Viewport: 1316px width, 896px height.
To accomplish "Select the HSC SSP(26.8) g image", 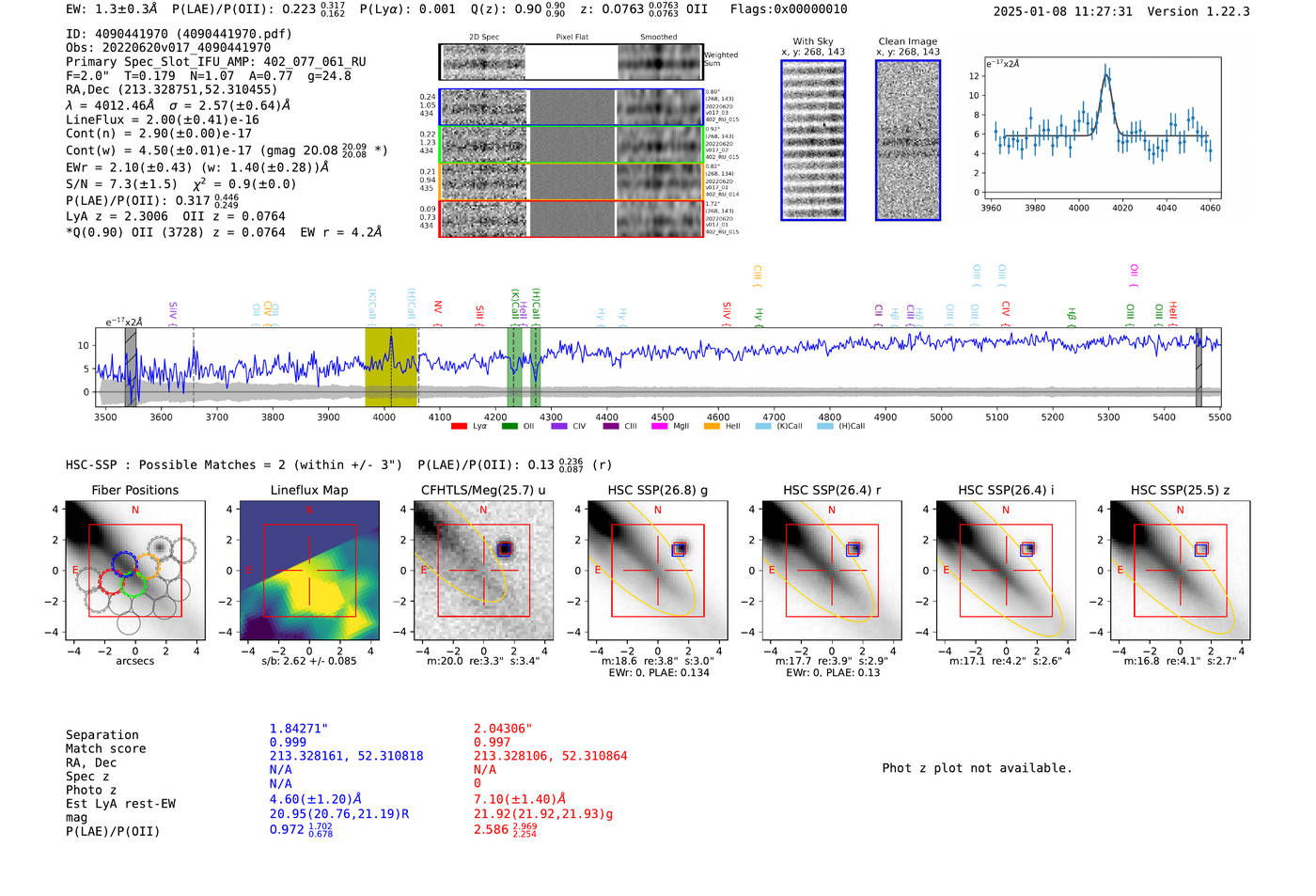I will point(657,571).
